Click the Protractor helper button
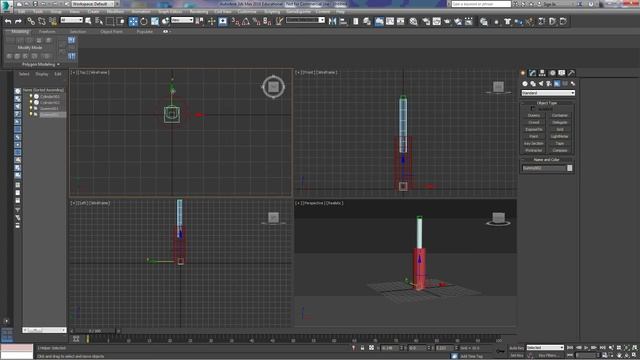 tap(534, 150)
